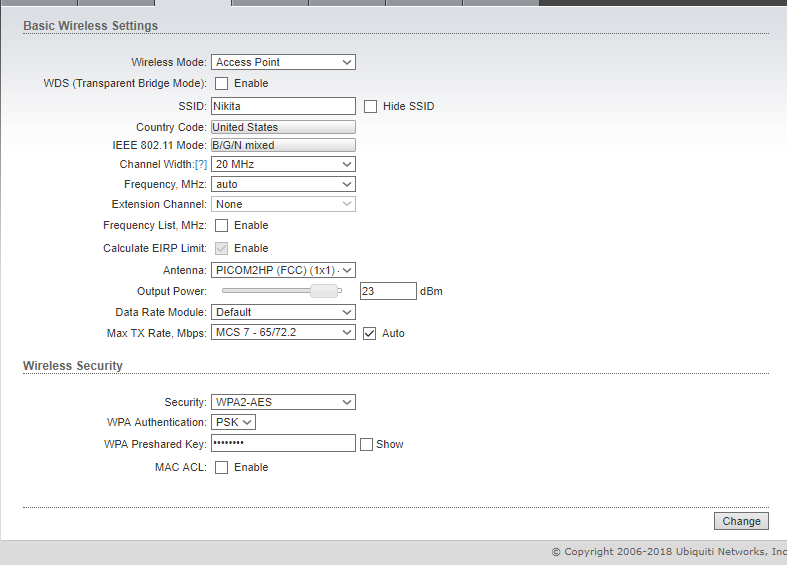The image size is (787, 565).
Task: Click the WPA Preshared Key field
Action: pyautogui.click(x=283, y=443)
